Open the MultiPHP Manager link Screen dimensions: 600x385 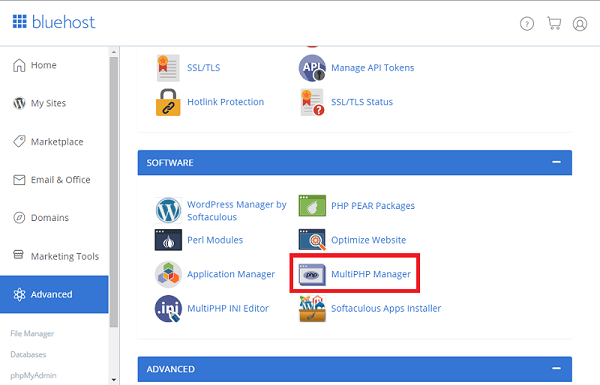[371, 274]
